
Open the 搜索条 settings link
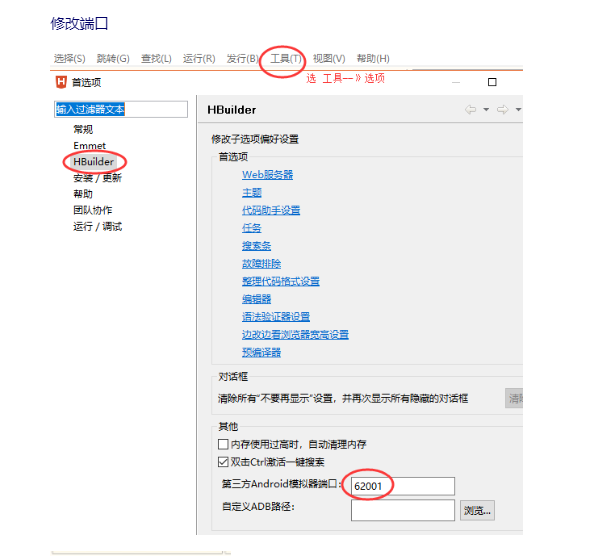point(256,246)
